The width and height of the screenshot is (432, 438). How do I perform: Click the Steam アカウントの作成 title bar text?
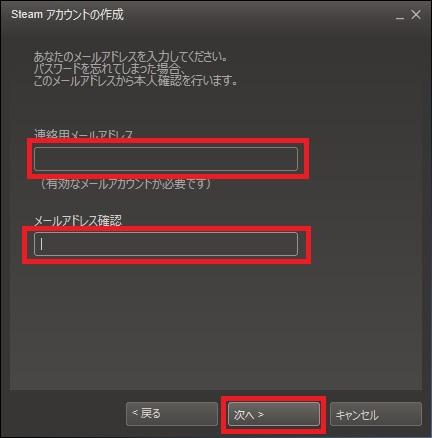point(67,15)
